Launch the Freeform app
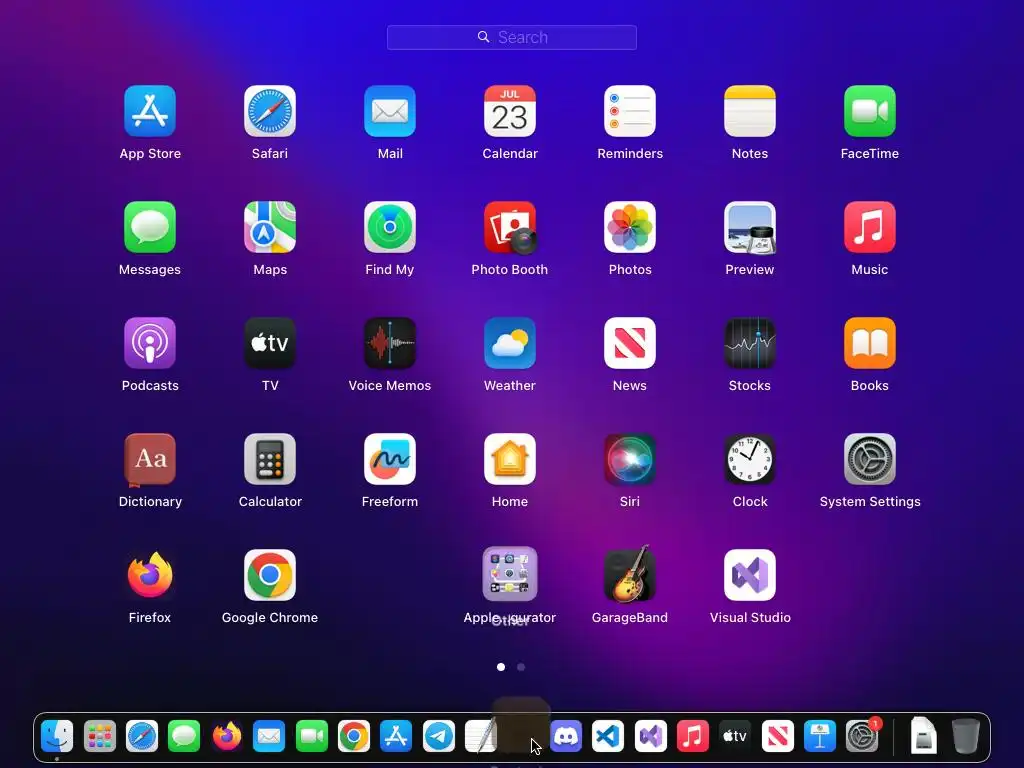 point(390,459)
